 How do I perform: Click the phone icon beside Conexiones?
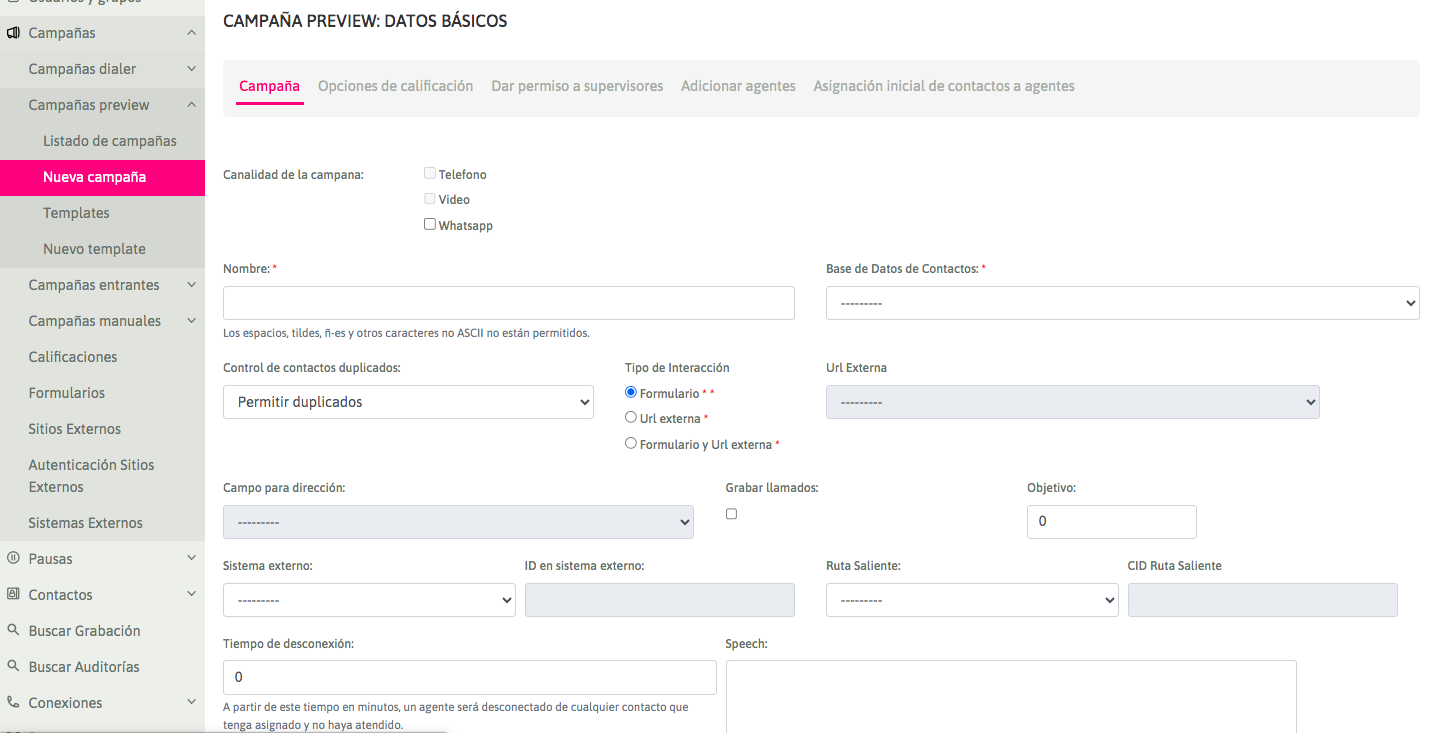pos(13,703)
